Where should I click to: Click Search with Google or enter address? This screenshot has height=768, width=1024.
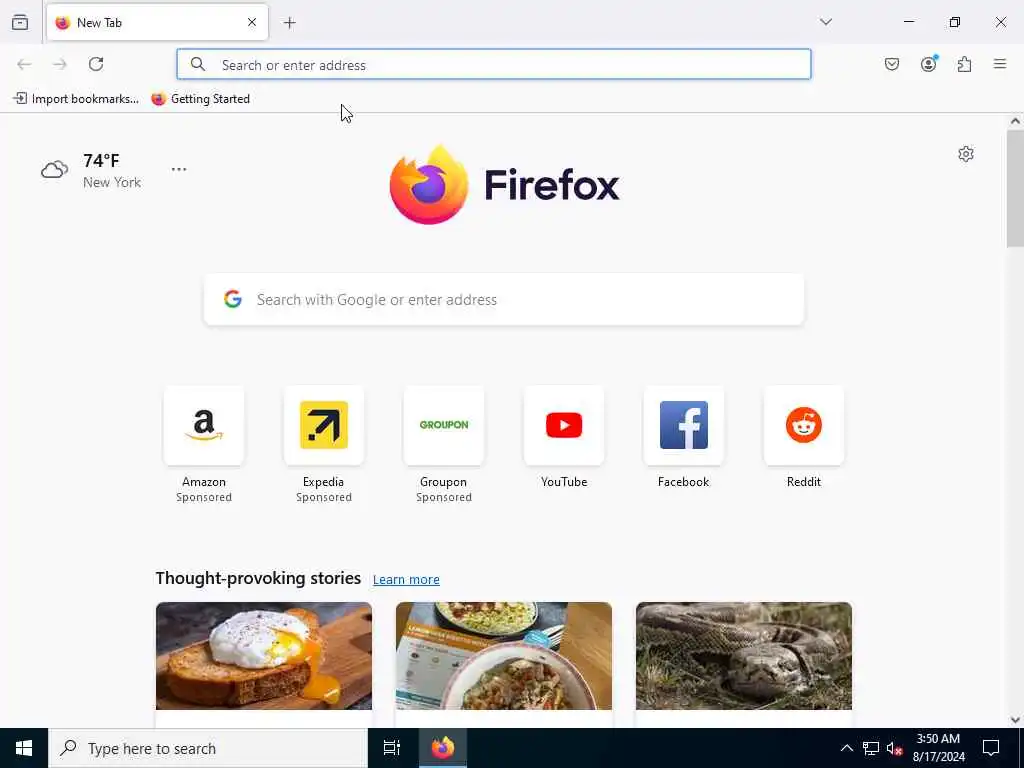(x=504, y=299)
